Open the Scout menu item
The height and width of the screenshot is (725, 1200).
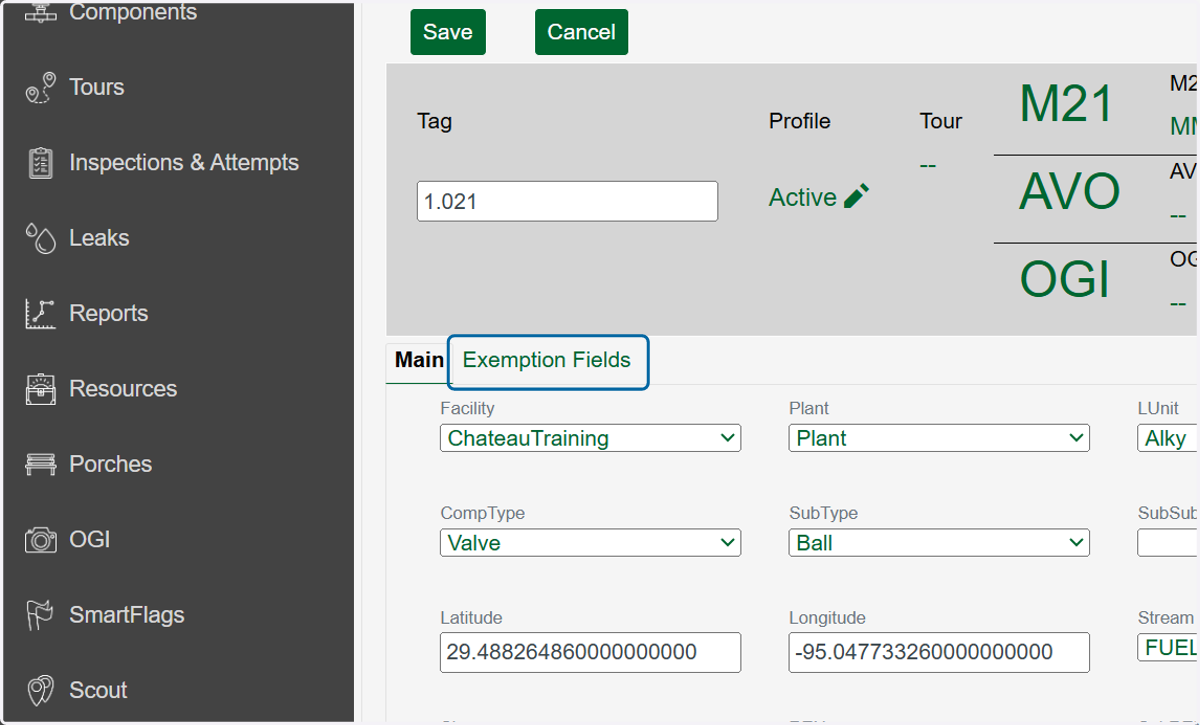click(98, 690)
